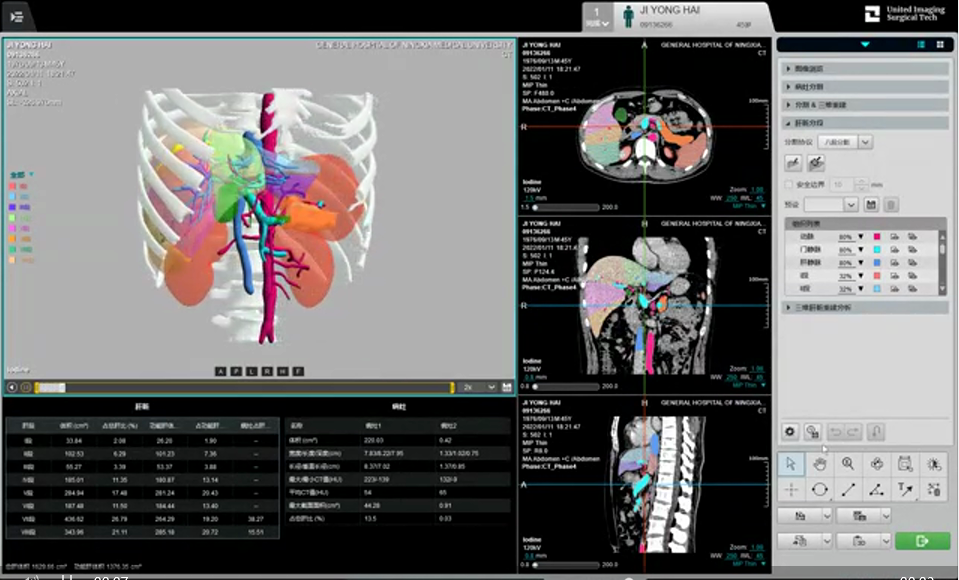Click the H orientation button under 3D view
The height and width of the screenshot is (580, 959).
tap(283, 371)
